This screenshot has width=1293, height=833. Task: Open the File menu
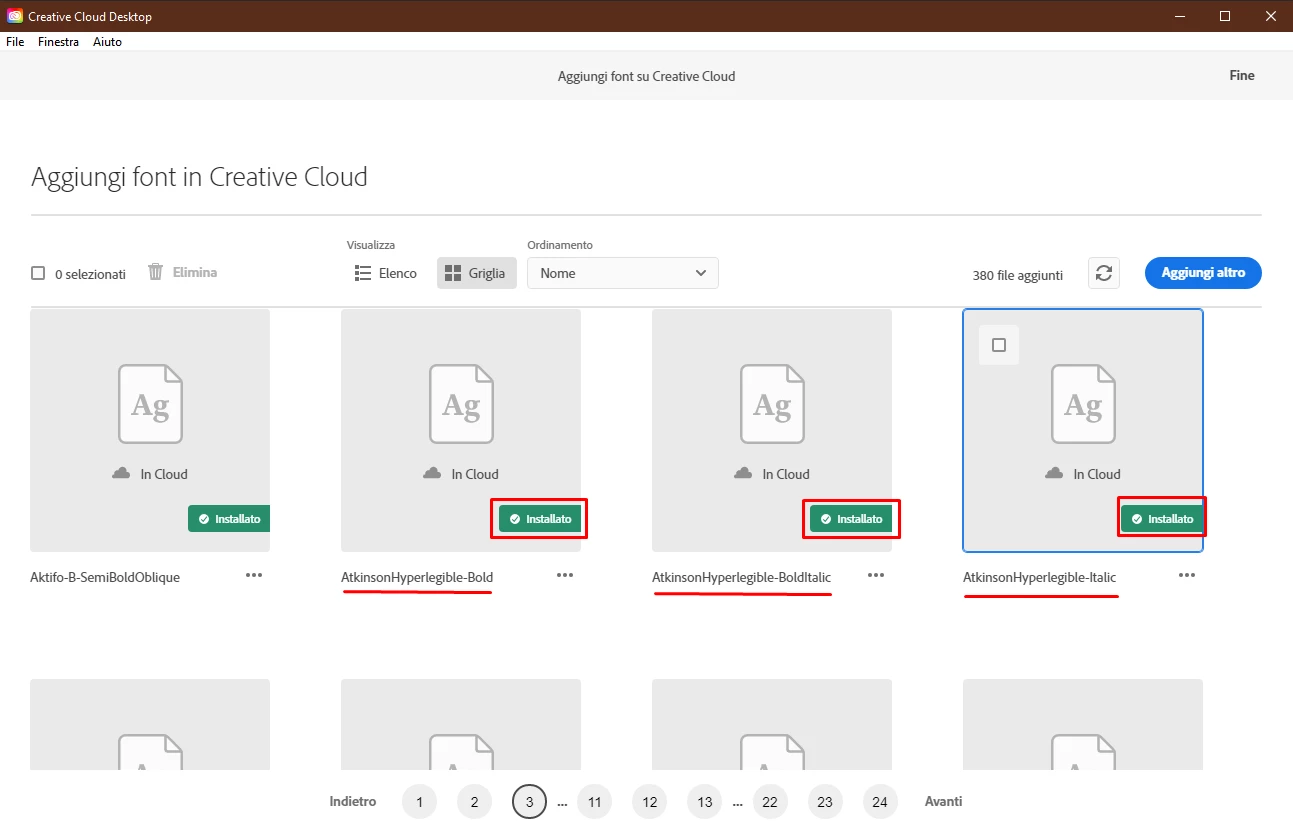pos(15,42)
